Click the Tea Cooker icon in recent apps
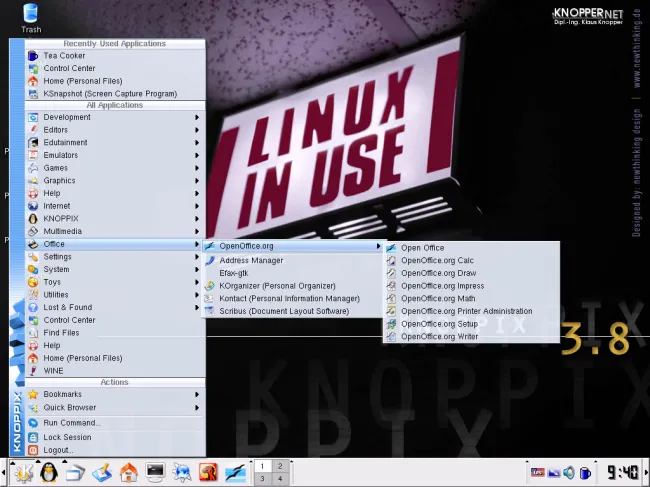The width and height of the screenshot is (650, 487). [33, 56]
